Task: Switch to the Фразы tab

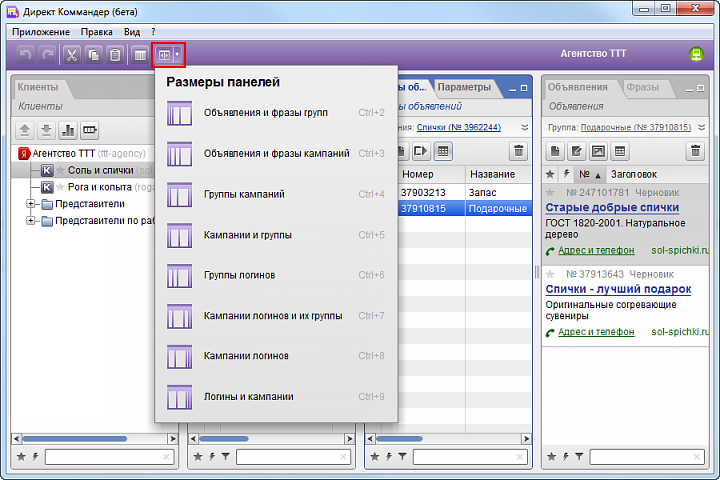Action: coord(642,87)
